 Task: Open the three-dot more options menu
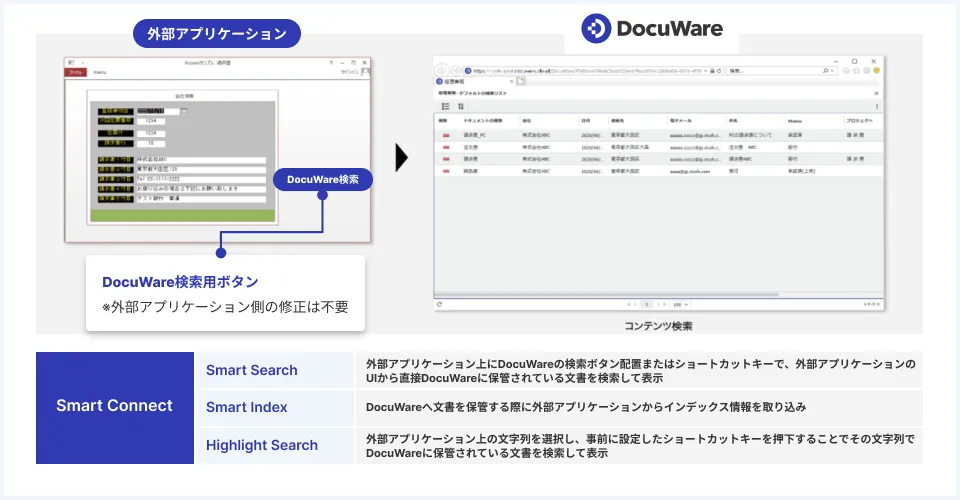pos(877,106)
